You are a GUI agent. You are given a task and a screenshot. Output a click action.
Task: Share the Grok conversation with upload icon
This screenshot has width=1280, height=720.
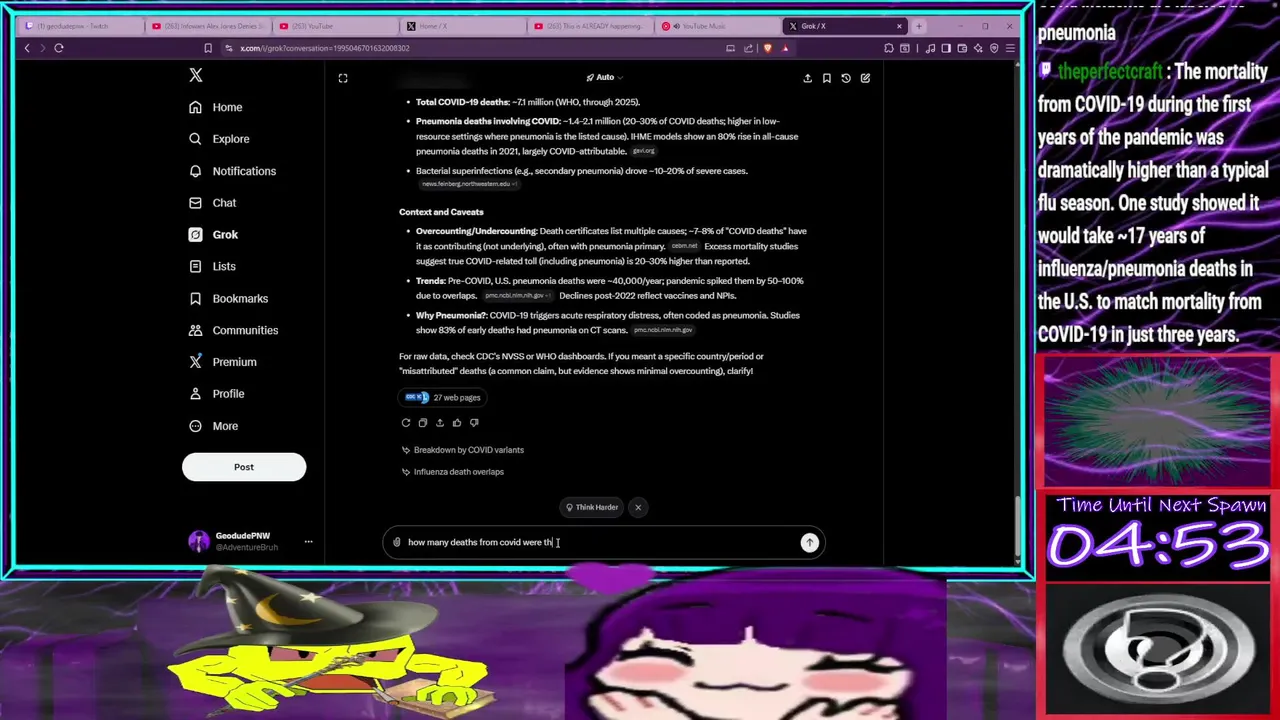tap(808, 78)
